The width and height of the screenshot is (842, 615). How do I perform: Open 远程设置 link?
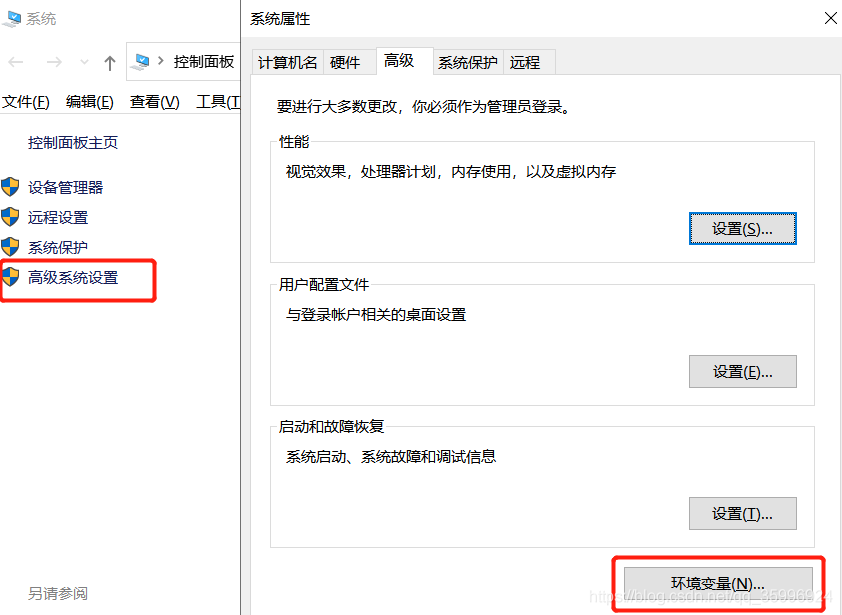point(57,218)
